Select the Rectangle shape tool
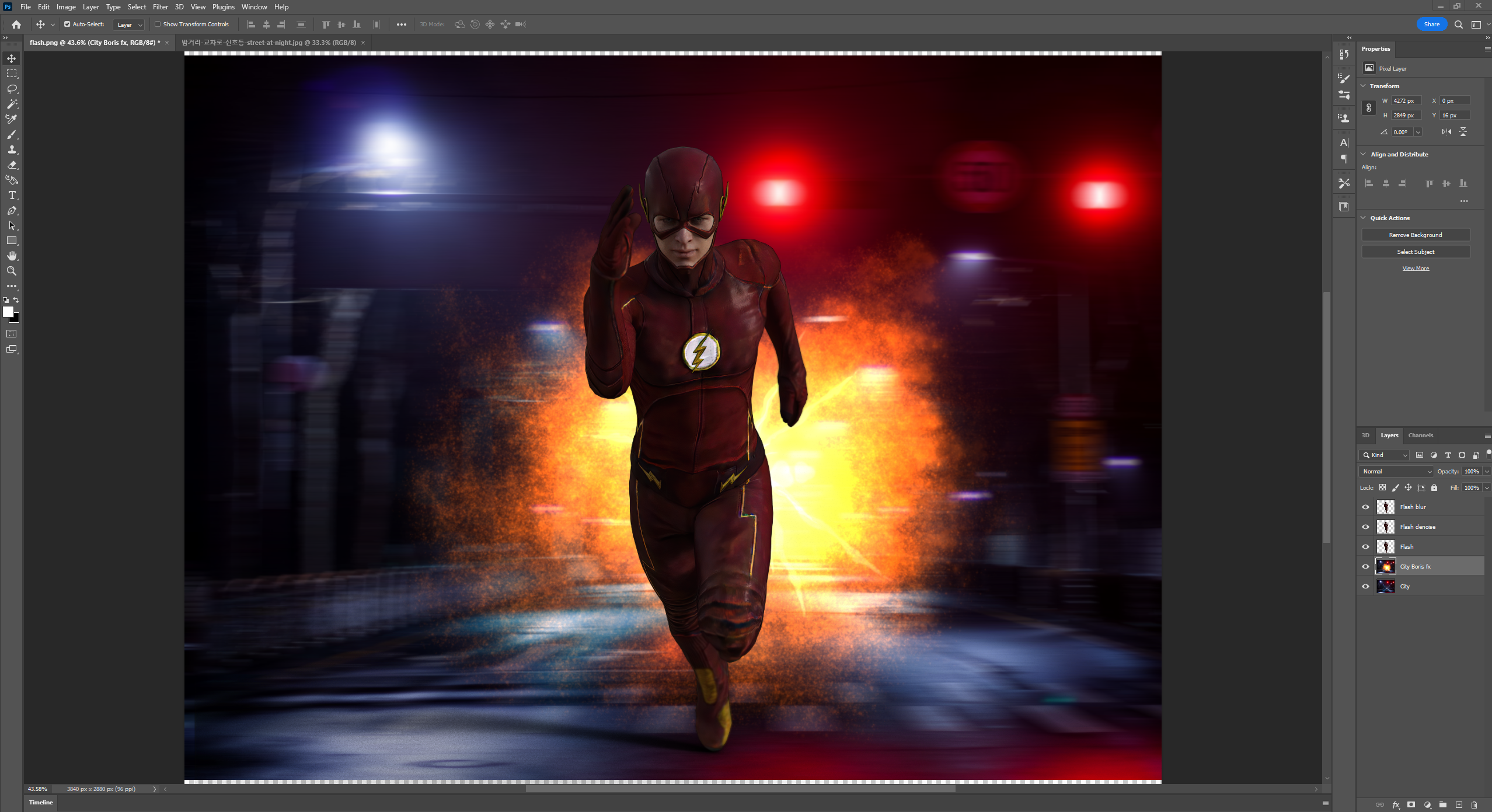Image resolution: width=1492 pixels, height=812 pixels. tap(12, 241)
